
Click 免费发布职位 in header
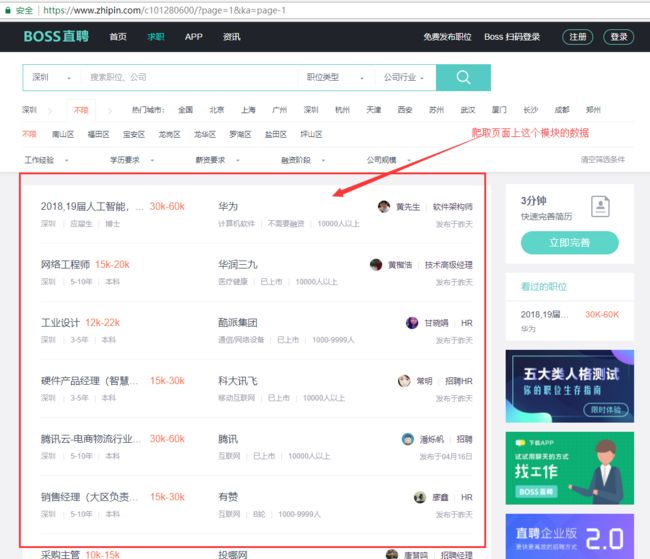coord(447,37)
